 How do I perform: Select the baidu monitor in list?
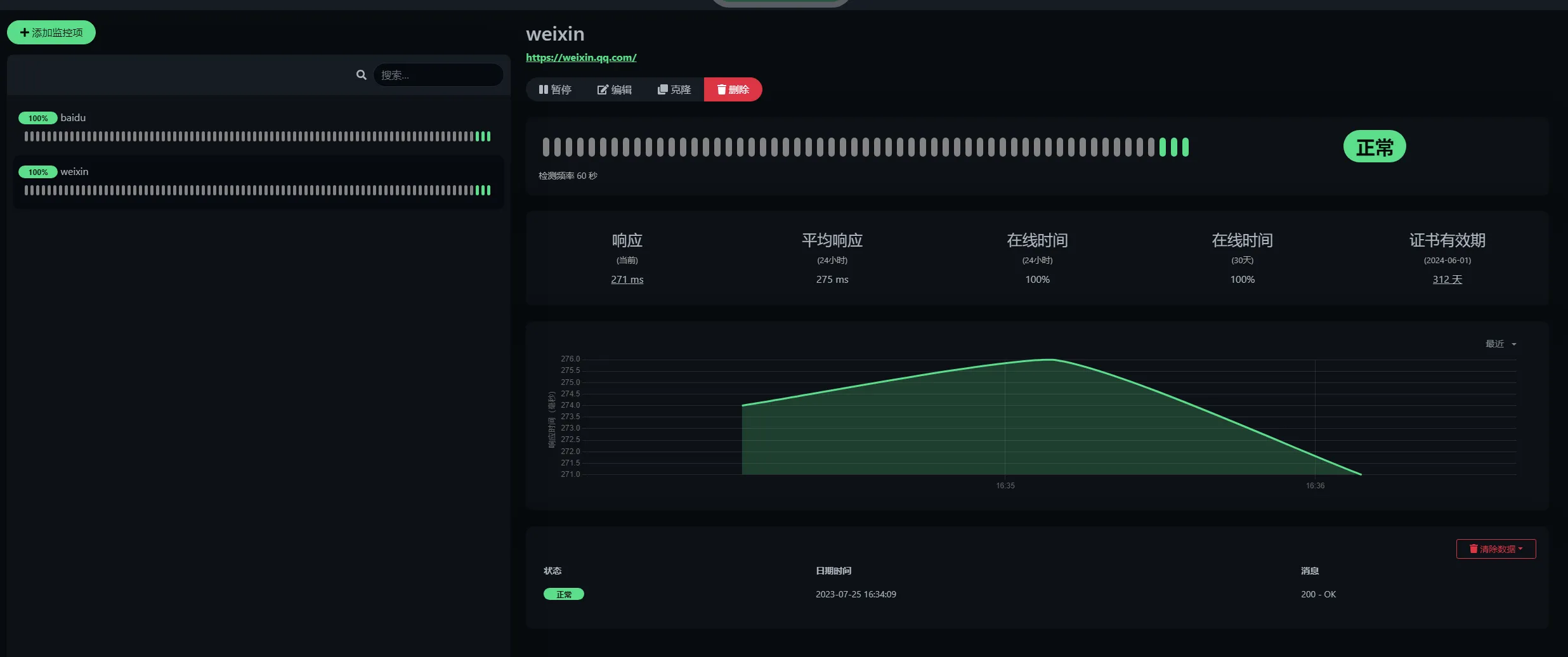(73, 118)
